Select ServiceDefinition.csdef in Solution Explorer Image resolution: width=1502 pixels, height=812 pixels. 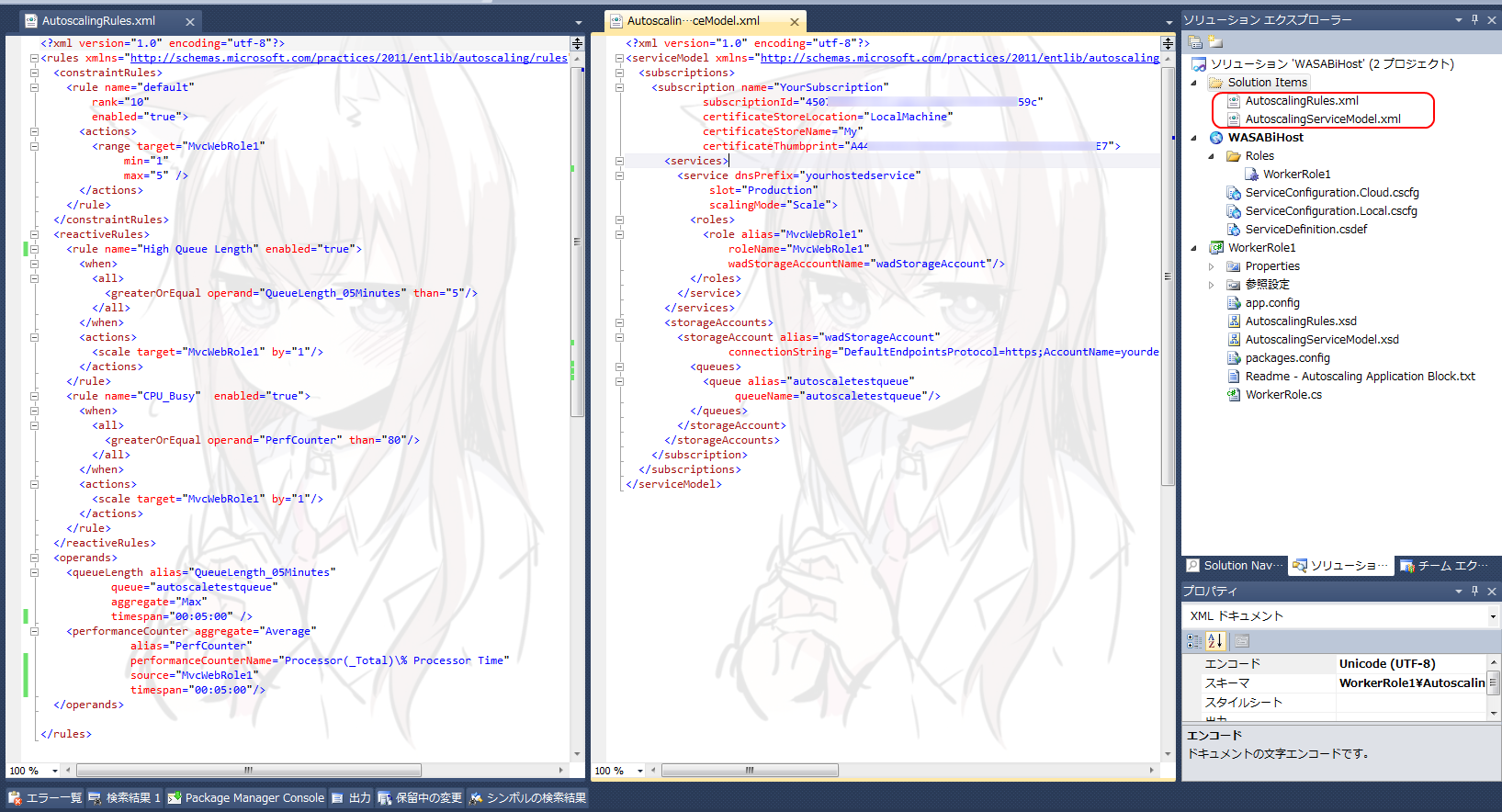point(1305,230)
